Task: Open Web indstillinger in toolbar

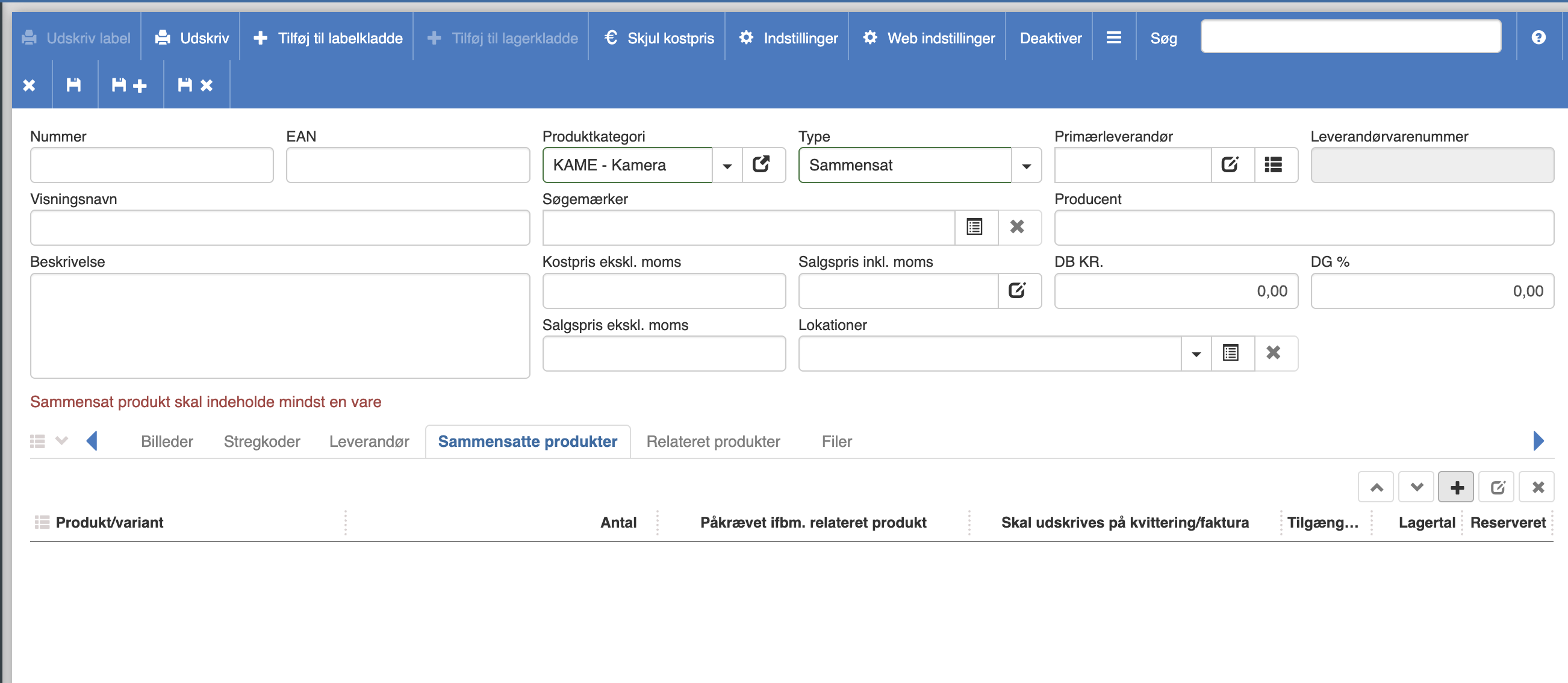Action: click(929, 38)
